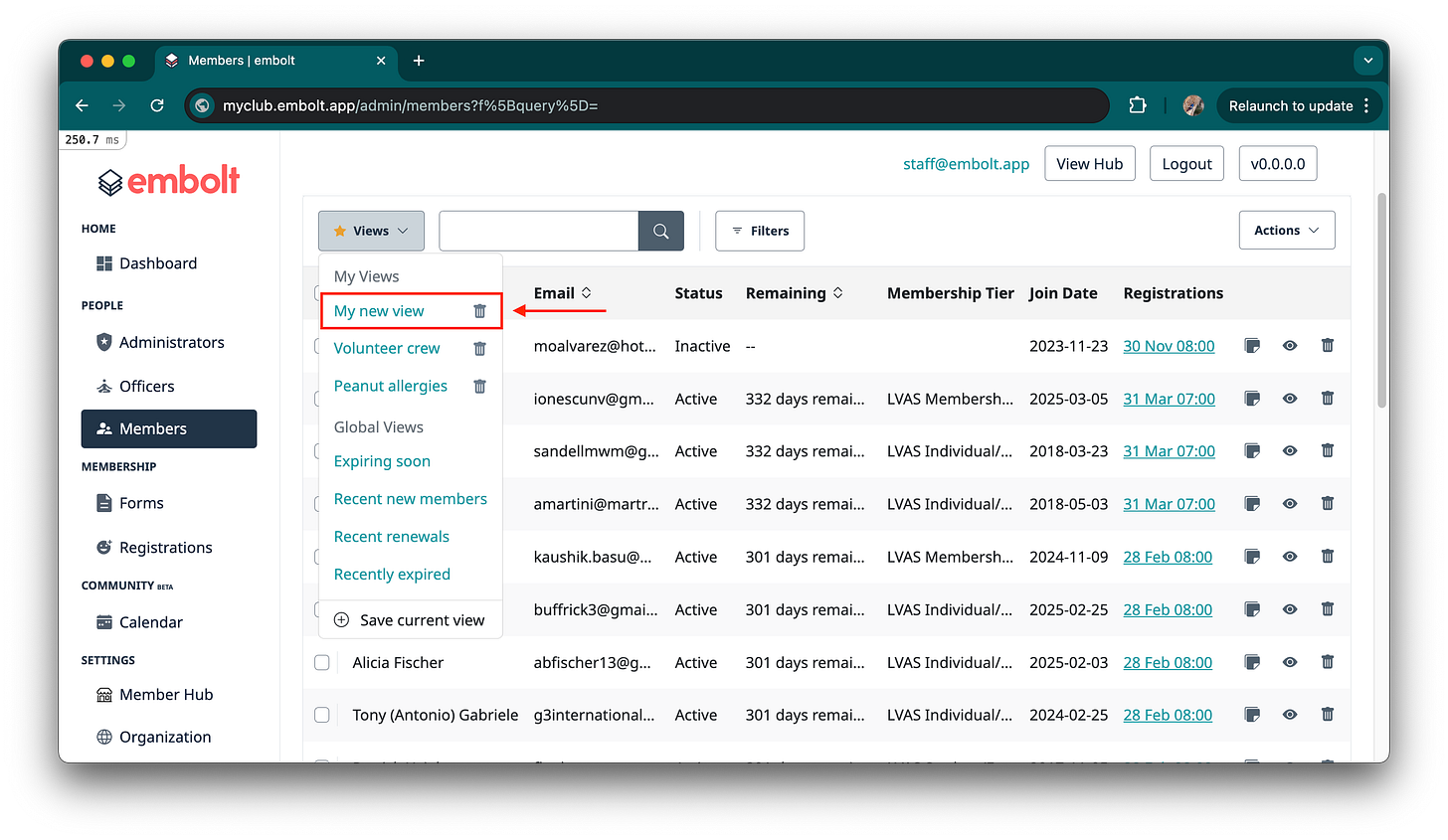Sort by the Email column
Image resolution: width=1448 pixels, height=840 pixels.
point(563,293)
